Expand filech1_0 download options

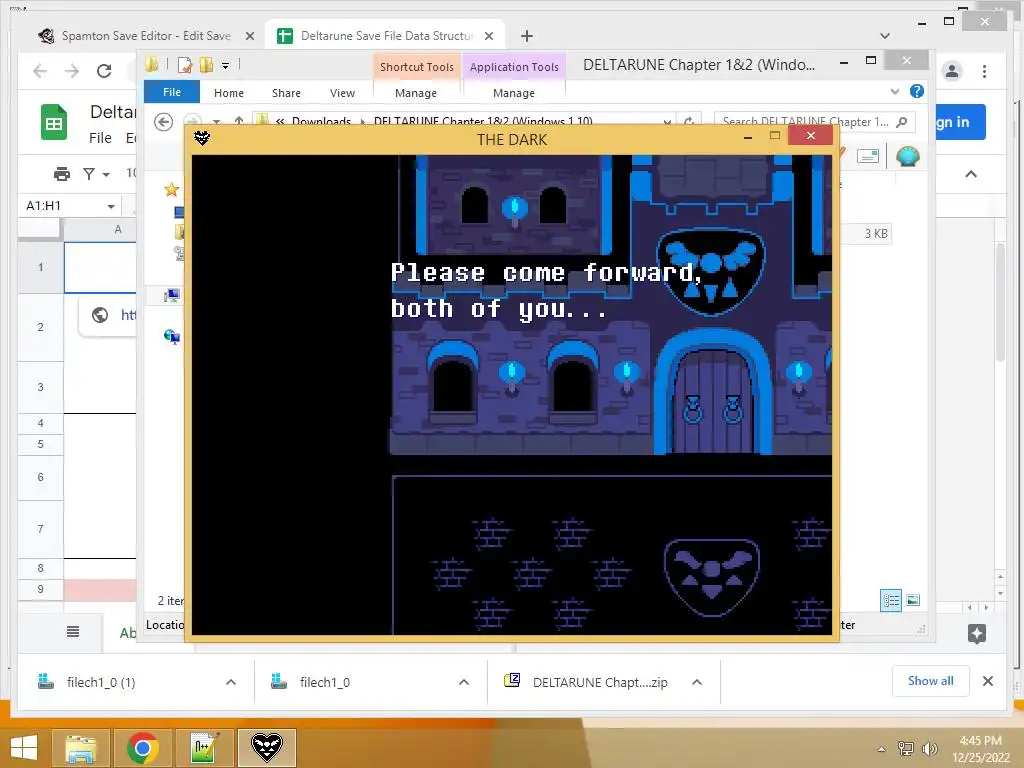[464, 682]
